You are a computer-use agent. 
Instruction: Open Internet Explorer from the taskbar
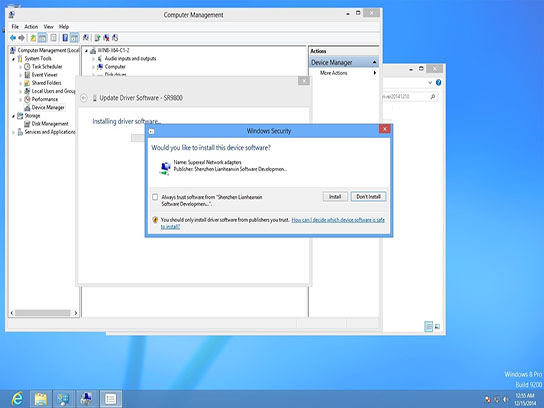pos(17,399)
